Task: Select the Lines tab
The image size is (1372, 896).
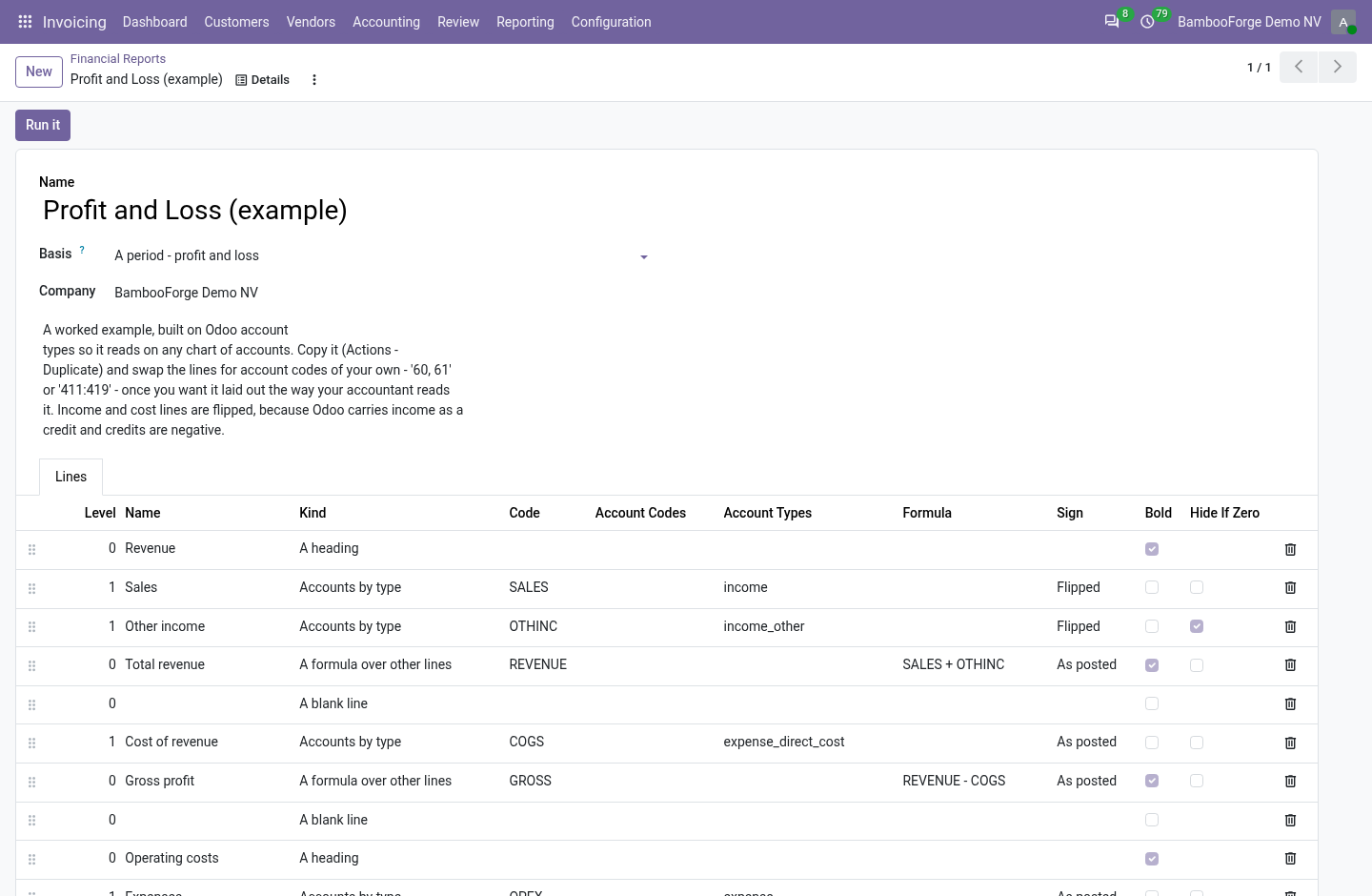Action: coord(71,477)
